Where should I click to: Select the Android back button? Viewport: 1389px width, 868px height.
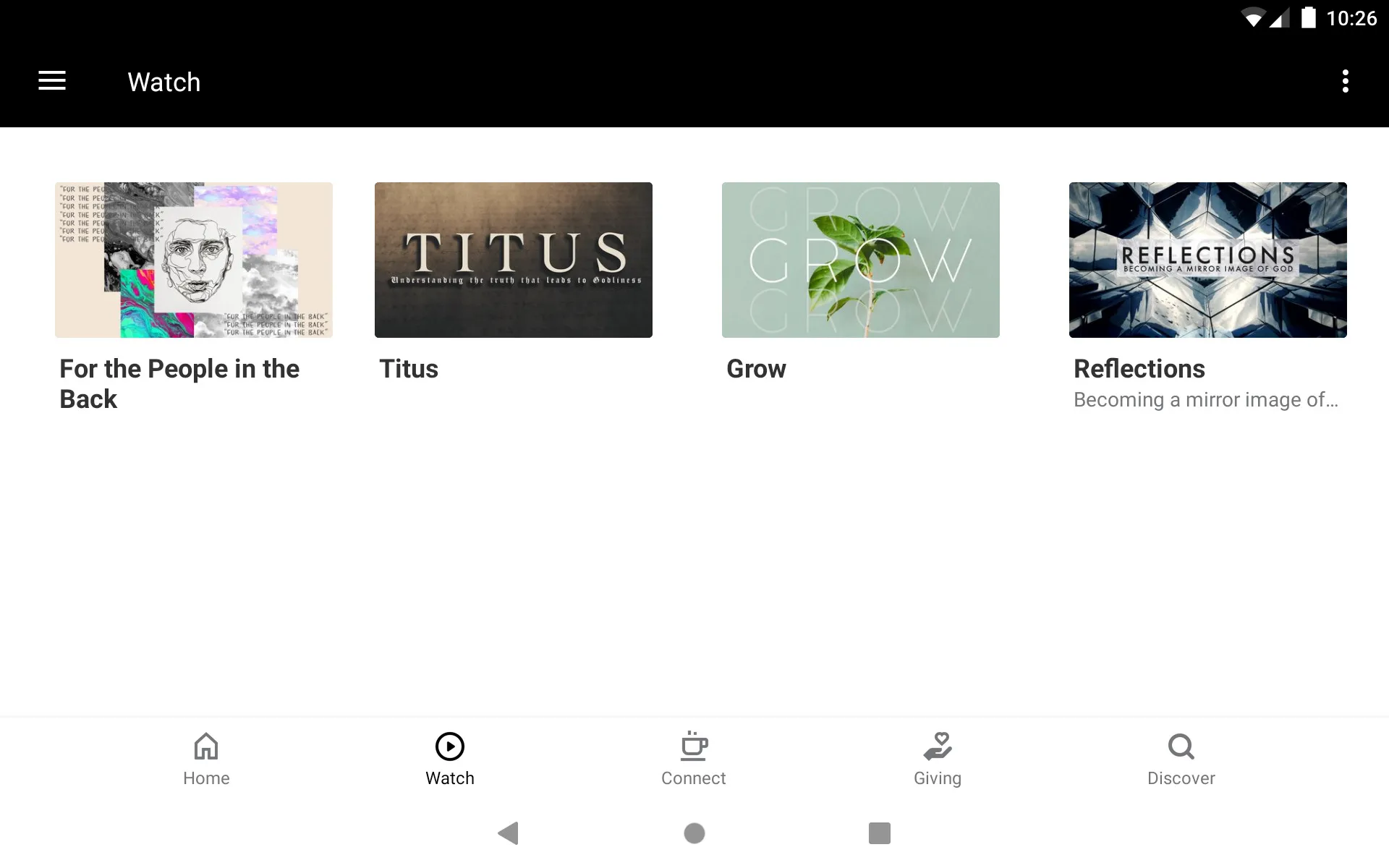(509, 832)
